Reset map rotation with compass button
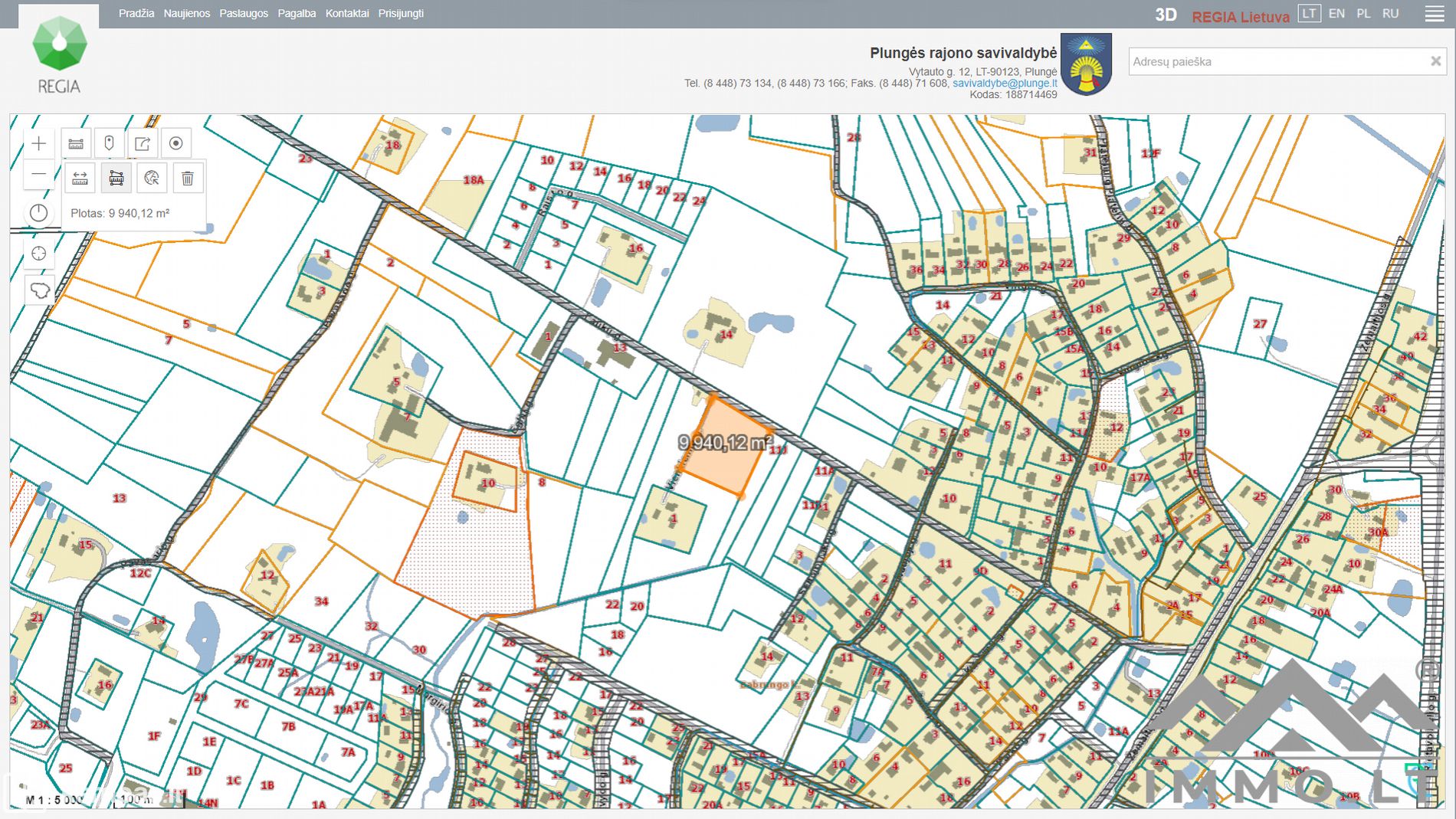This screenshot has height=819, width=1456. [39, 213]
